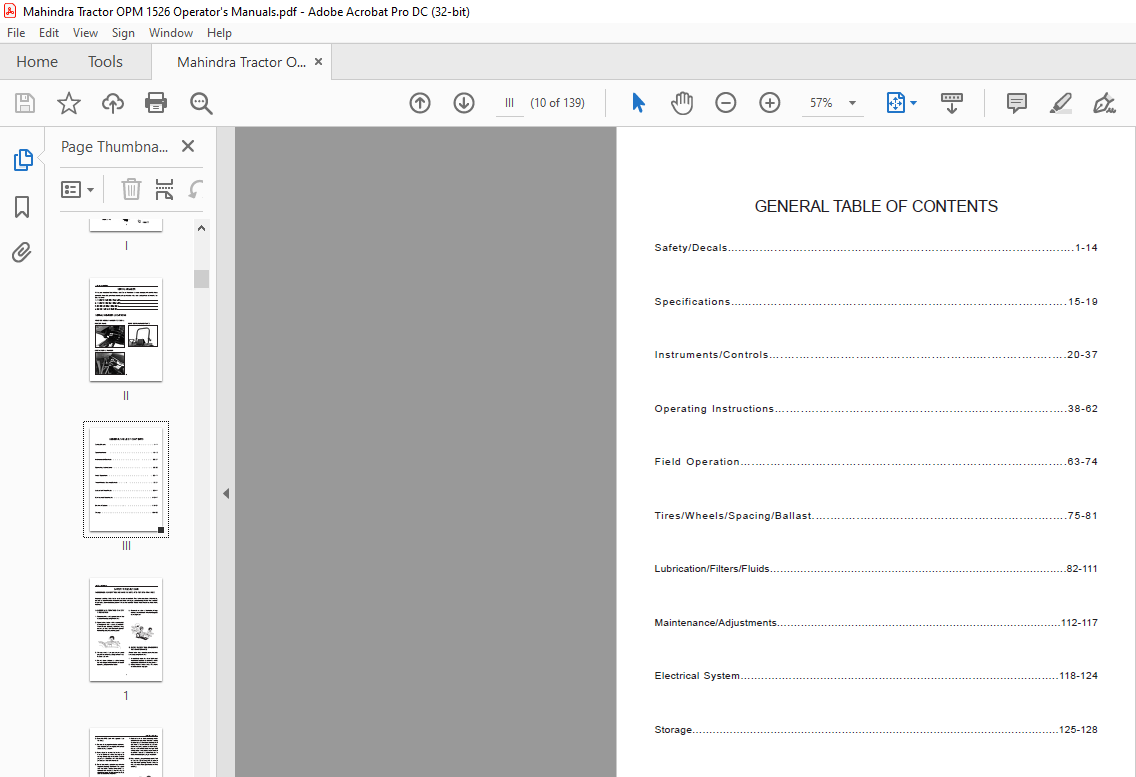Click the delete pages trash icon
This screenshot has width=1136, height=777.
pyautogui.click(x=131, y=189)
